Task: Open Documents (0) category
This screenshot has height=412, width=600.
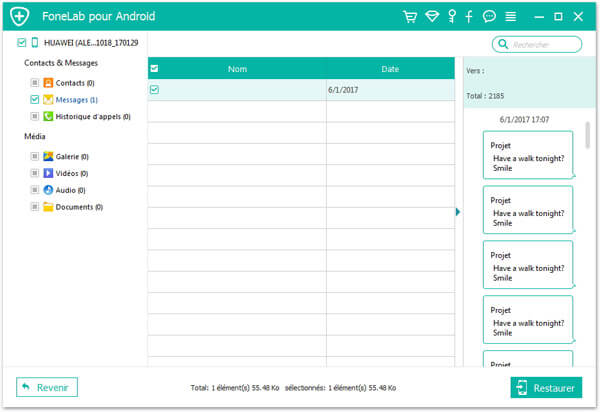Action: coord(79,207)
